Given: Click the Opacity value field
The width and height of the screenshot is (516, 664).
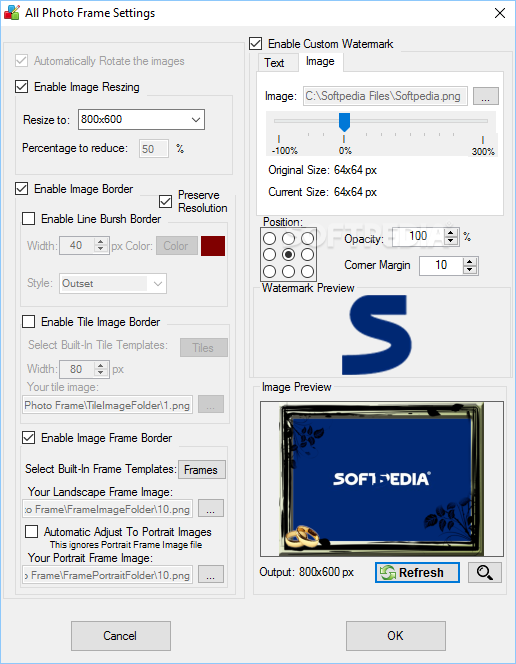Looking at the screenshot, I should [x=419, y=237].
